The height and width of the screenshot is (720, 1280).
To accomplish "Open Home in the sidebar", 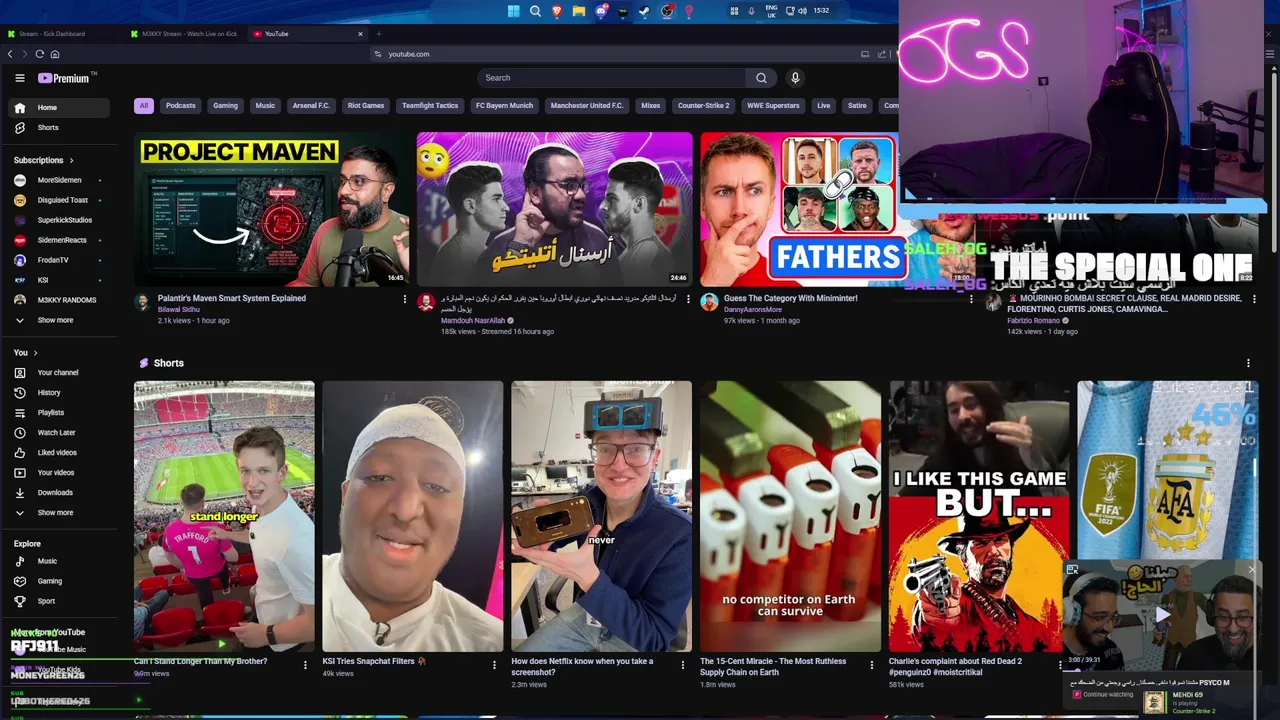I will pyautogui.click(x=60, y=108).
